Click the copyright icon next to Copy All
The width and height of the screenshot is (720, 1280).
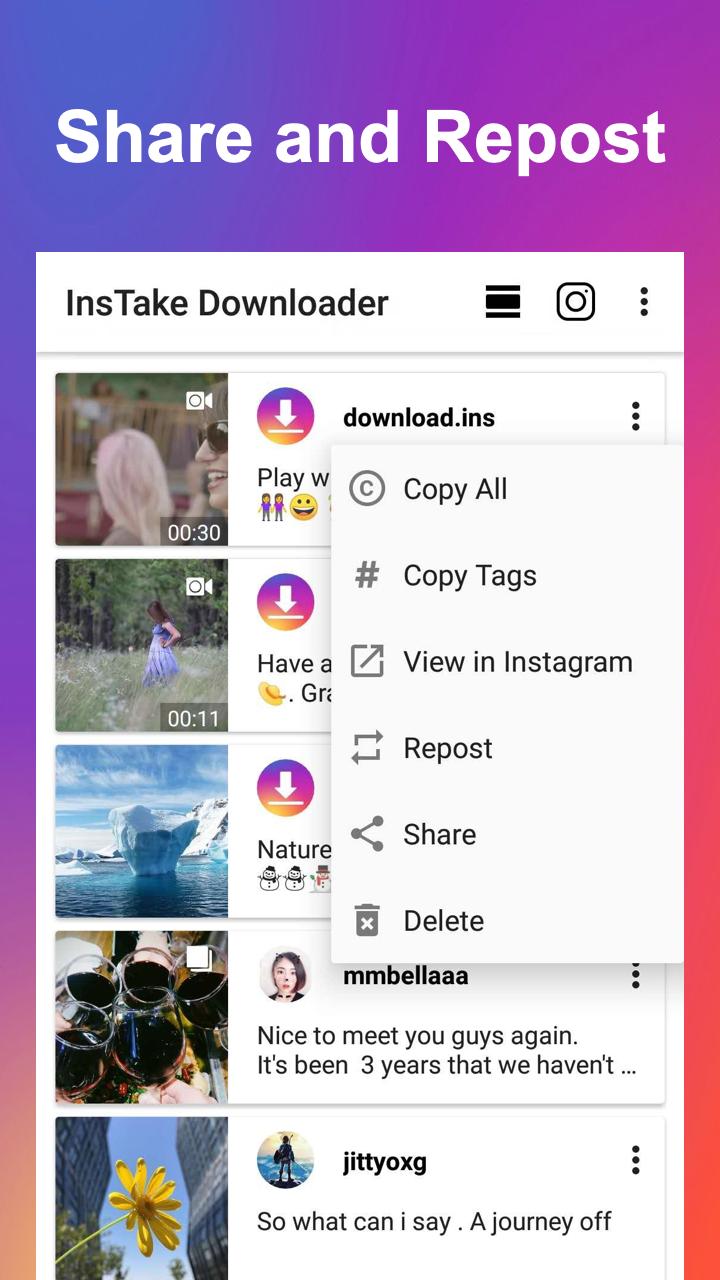click(x=367, y=489)
